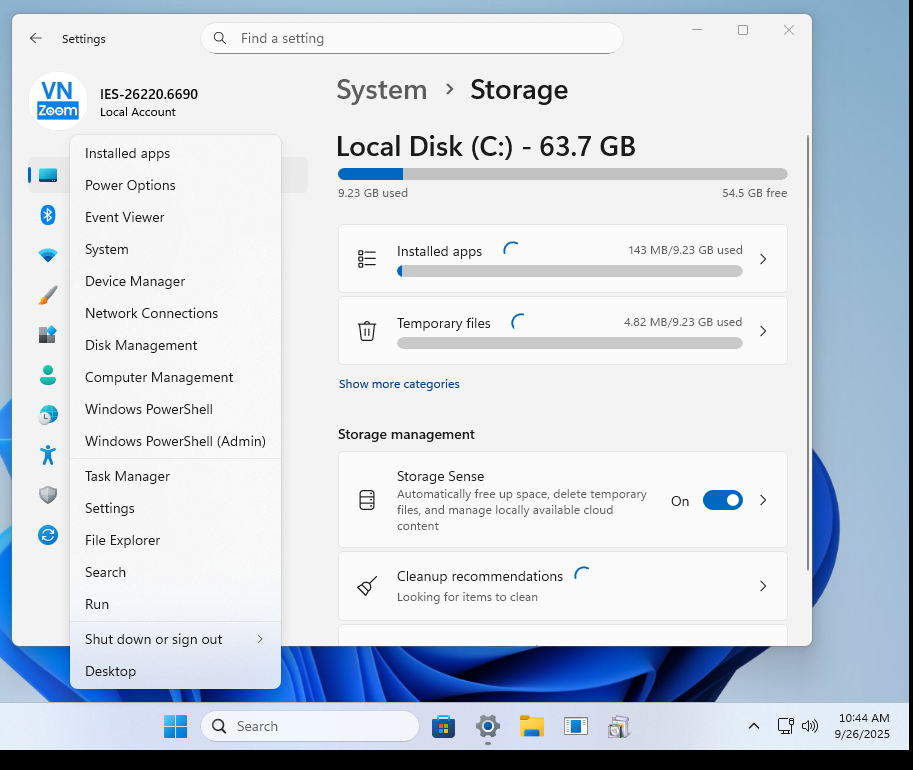Click the IES-26220.6690 account name
This screenshot has width=913, height=770.
[148, 94]
